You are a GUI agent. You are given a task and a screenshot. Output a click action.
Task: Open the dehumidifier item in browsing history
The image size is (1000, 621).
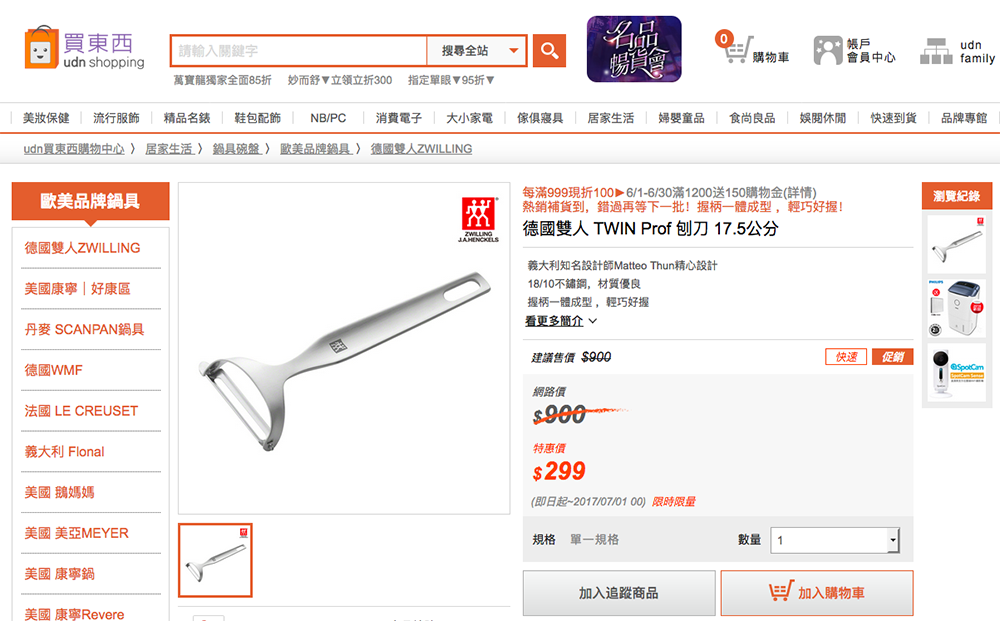coord(957,308)
